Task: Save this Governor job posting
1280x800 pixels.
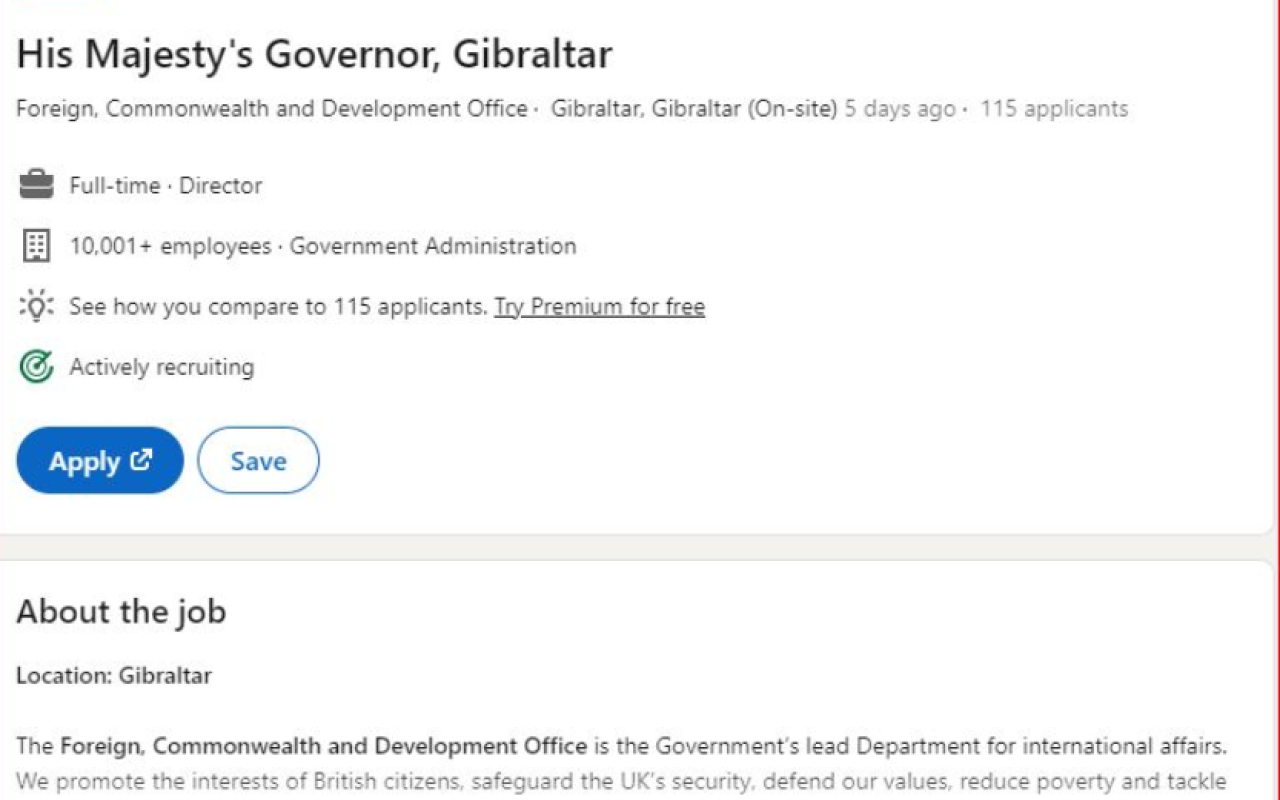Action: pyautogui.click(x=259, y=460)
